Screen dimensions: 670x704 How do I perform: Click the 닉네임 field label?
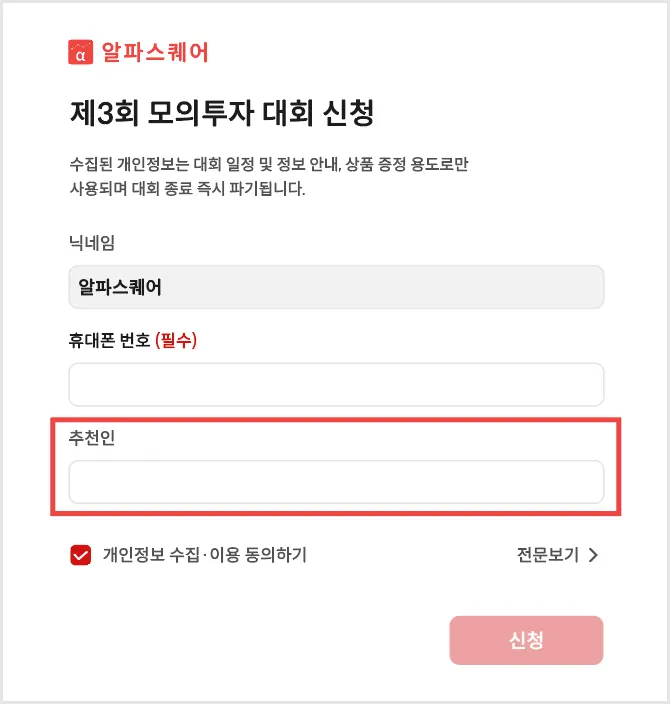pos(92,243)
